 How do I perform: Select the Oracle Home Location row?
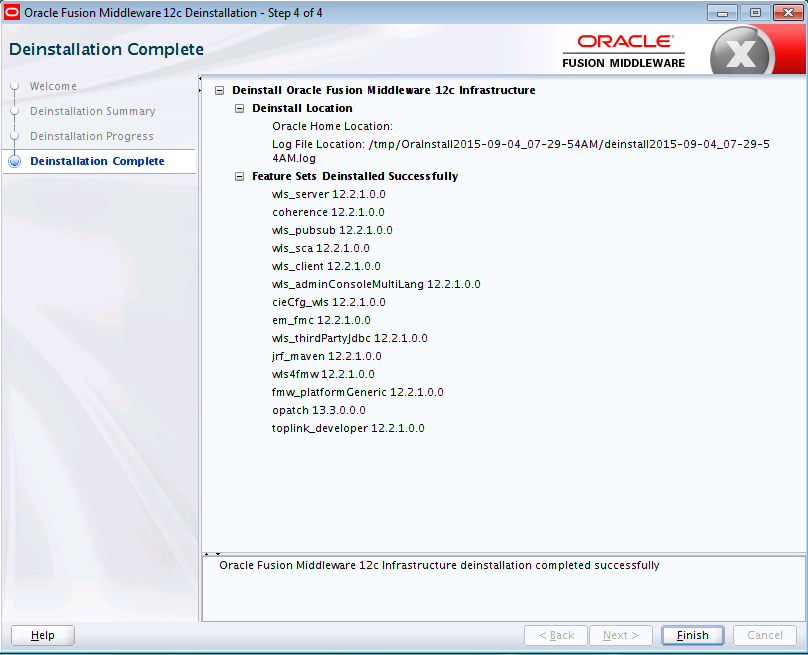point(332,126)
